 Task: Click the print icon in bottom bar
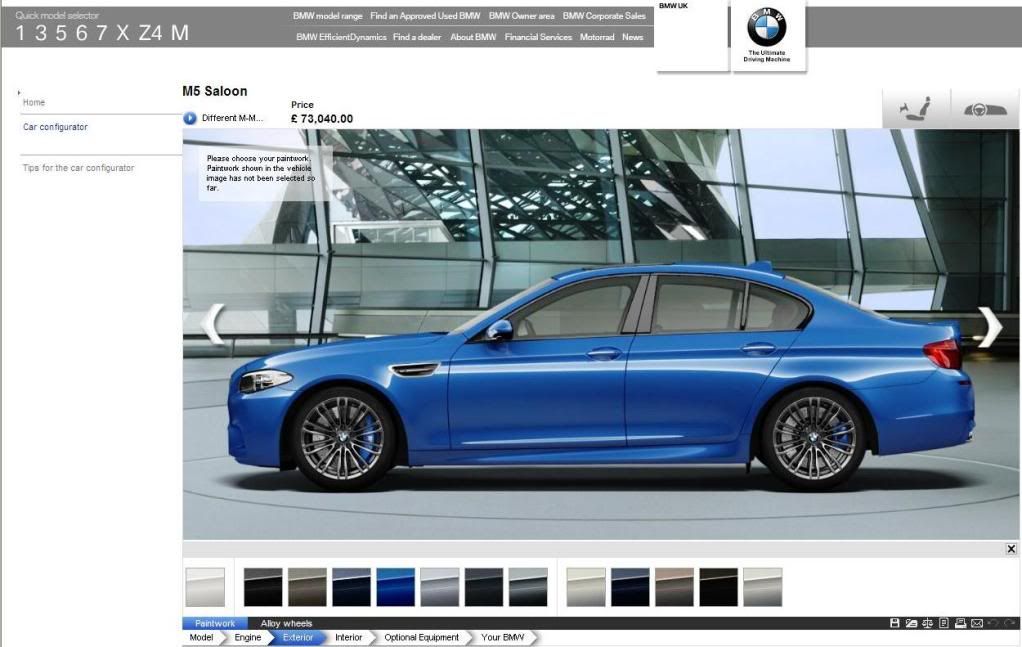click(x=960, y=624)
